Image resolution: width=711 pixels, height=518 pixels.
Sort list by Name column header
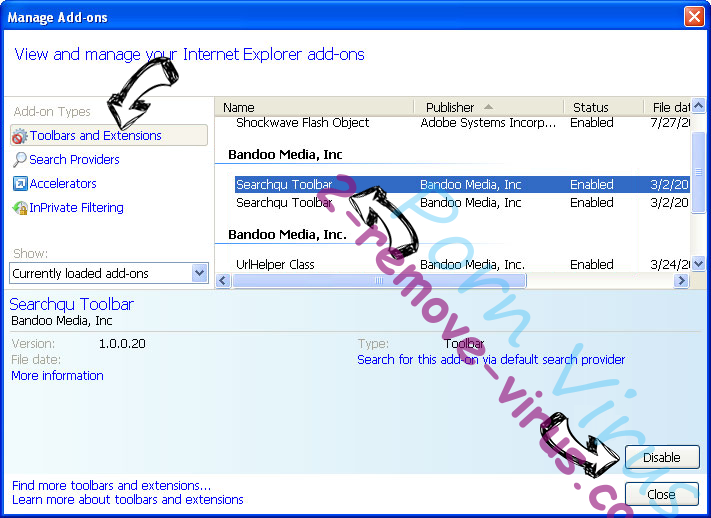pos(315,108)
